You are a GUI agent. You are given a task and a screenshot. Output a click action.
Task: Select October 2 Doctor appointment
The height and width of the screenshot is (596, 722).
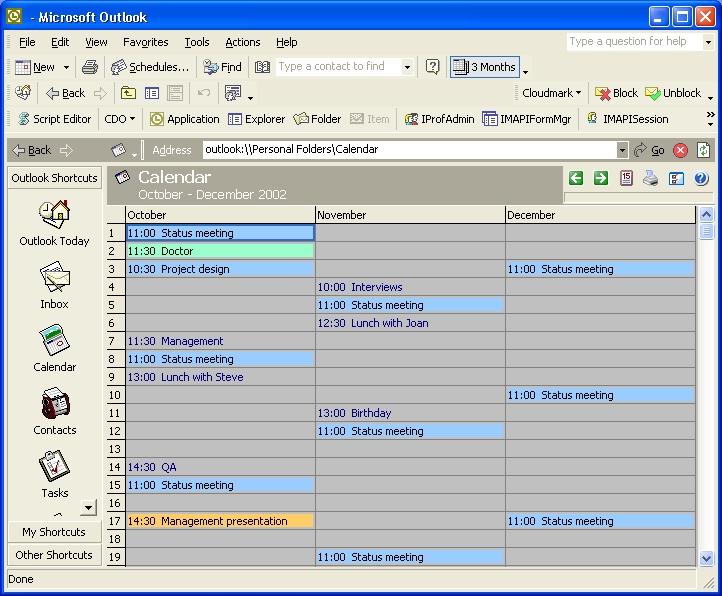tap(221, 251)
